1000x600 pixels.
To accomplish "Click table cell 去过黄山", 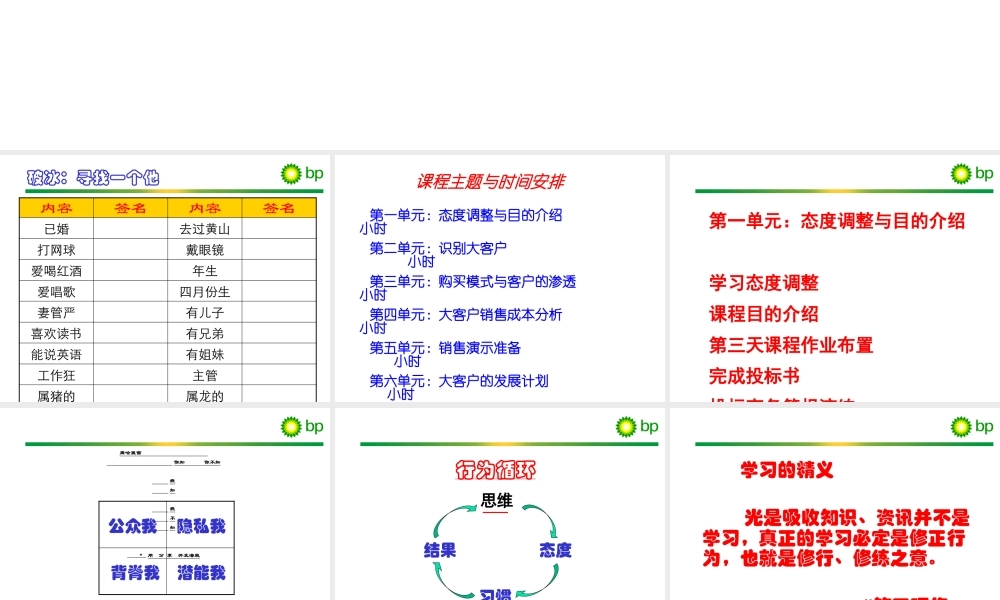I will [x=205, y=229].
